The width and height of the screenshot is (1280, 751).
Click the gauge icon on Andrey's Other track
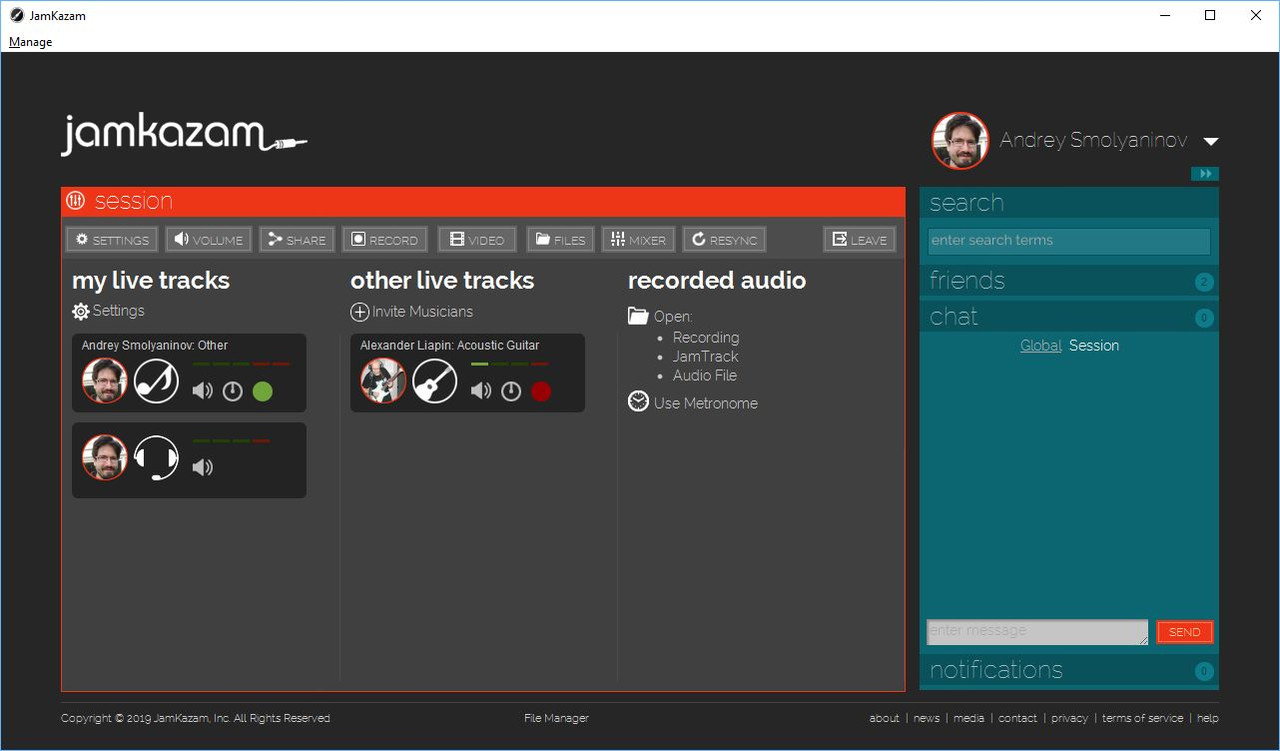click(233, 391)
